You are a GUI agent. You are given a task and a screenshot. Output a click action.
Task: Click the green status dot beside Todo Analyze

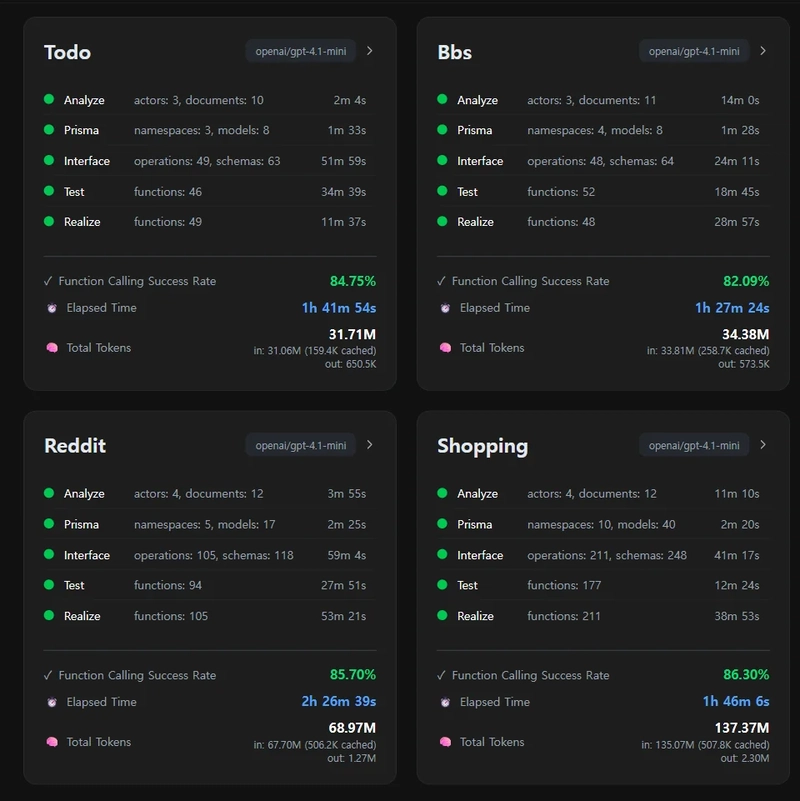49,100
